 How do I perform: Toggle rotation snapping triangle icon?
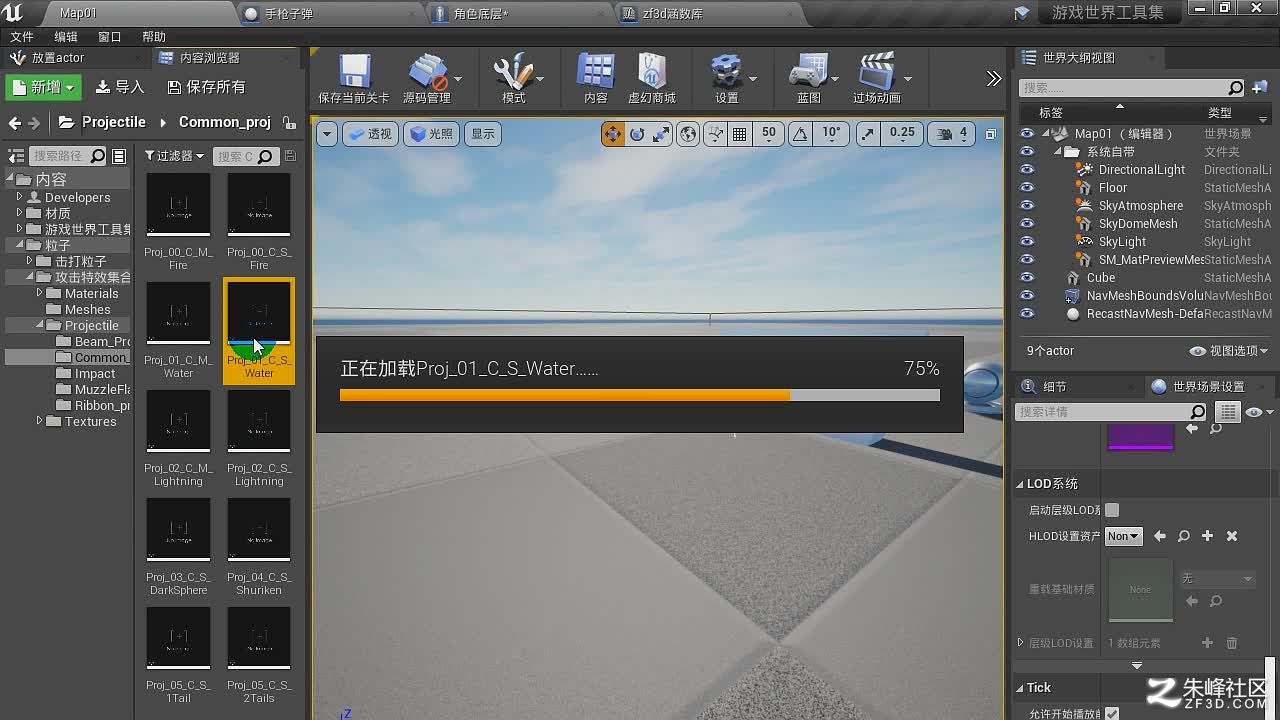tap(802, 134)
